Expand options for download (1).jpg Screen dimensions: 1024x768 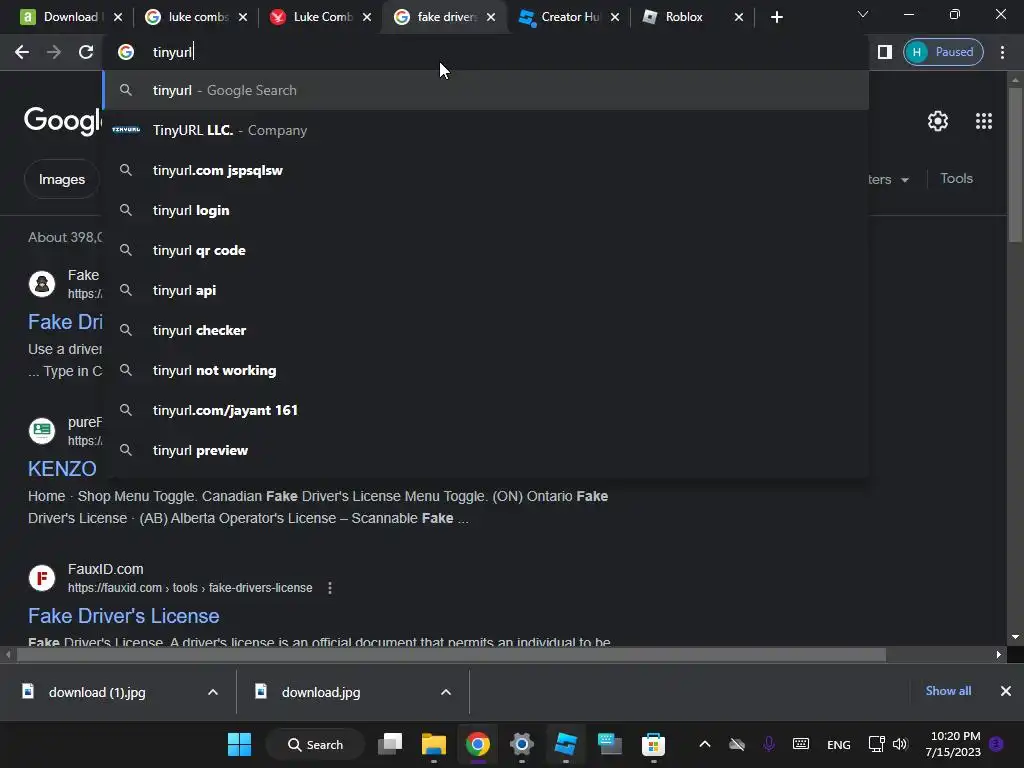point(213,692)
